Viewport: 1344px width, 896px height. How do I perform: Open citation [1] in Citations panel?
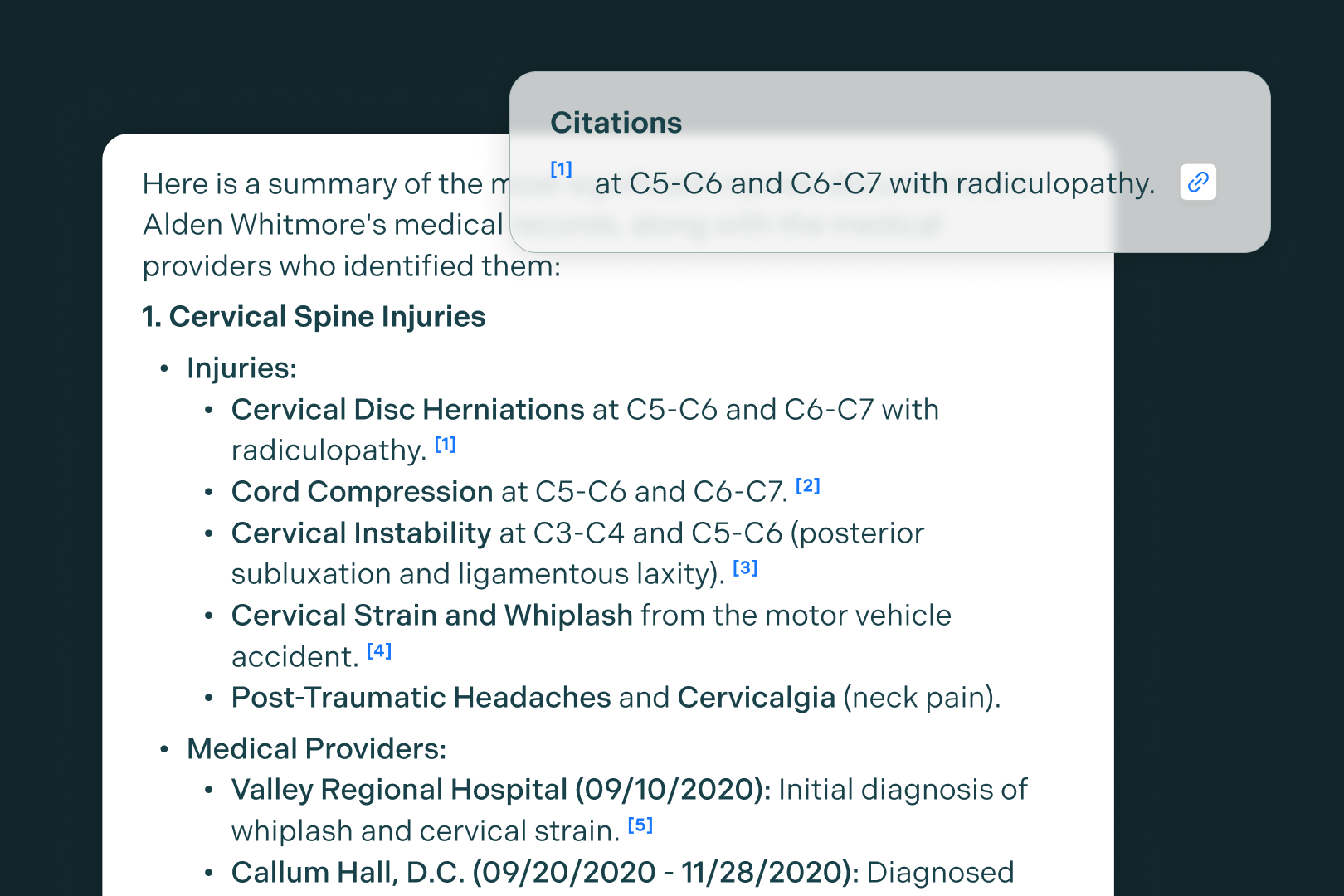(x=562, y=169)
